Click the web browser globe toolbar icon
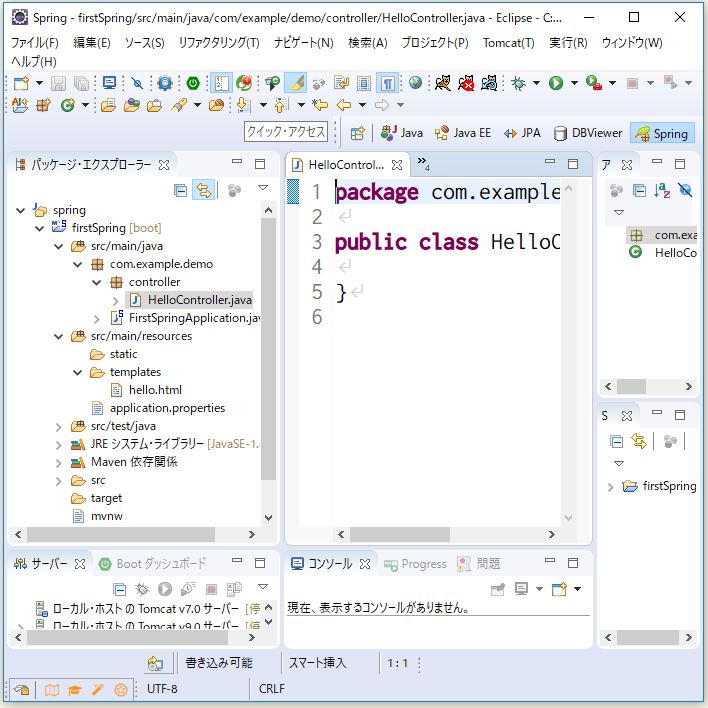The width and height of the screenshot is (708, 708). (415, 83)
